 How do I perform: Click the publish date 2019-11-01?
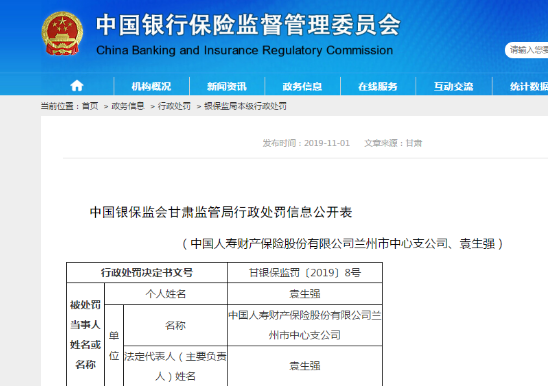pyautogui.click(x=327, y=143)
